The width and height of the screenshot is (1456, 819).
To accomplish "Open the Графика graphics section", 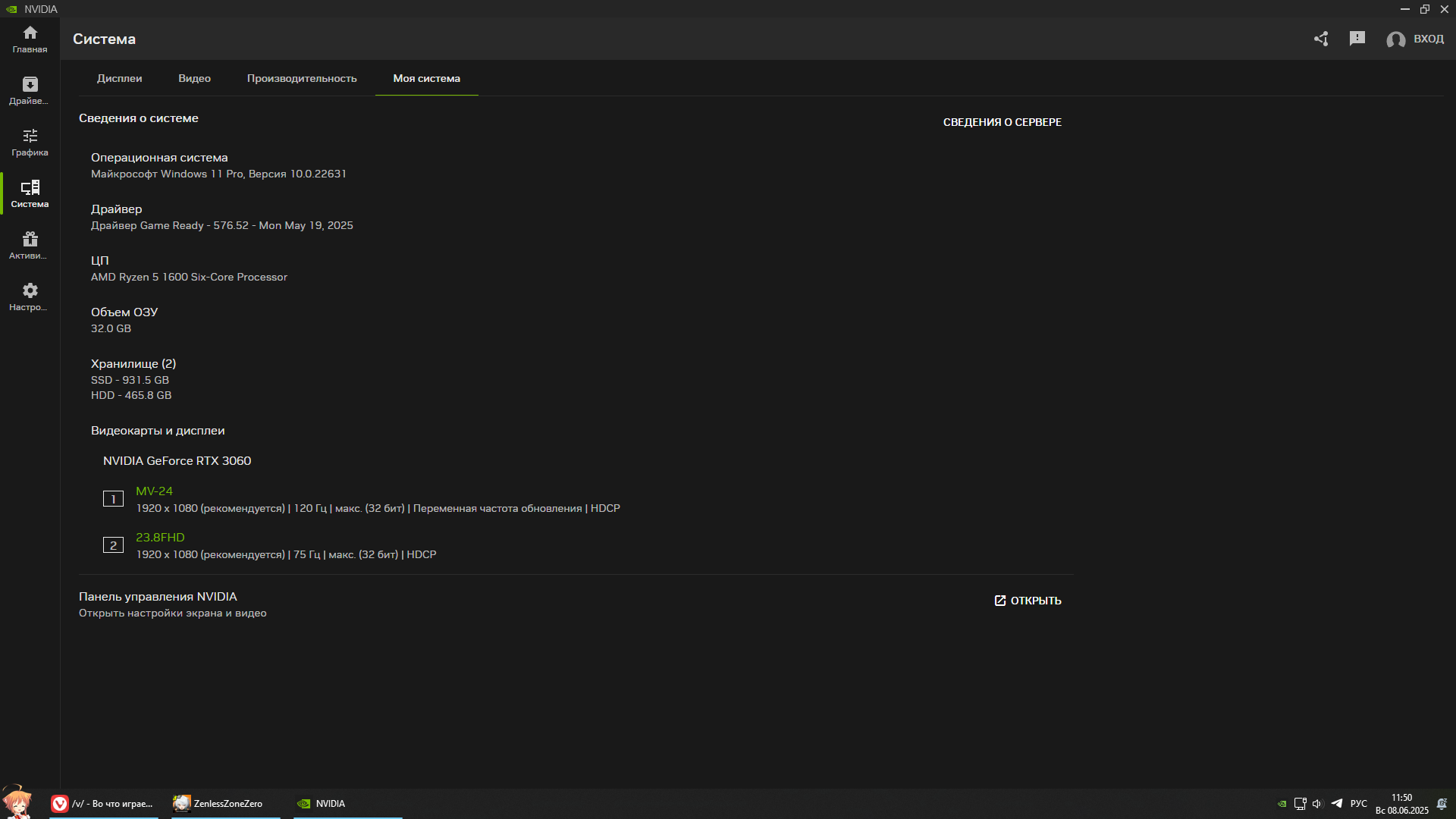I will [30, 143].
